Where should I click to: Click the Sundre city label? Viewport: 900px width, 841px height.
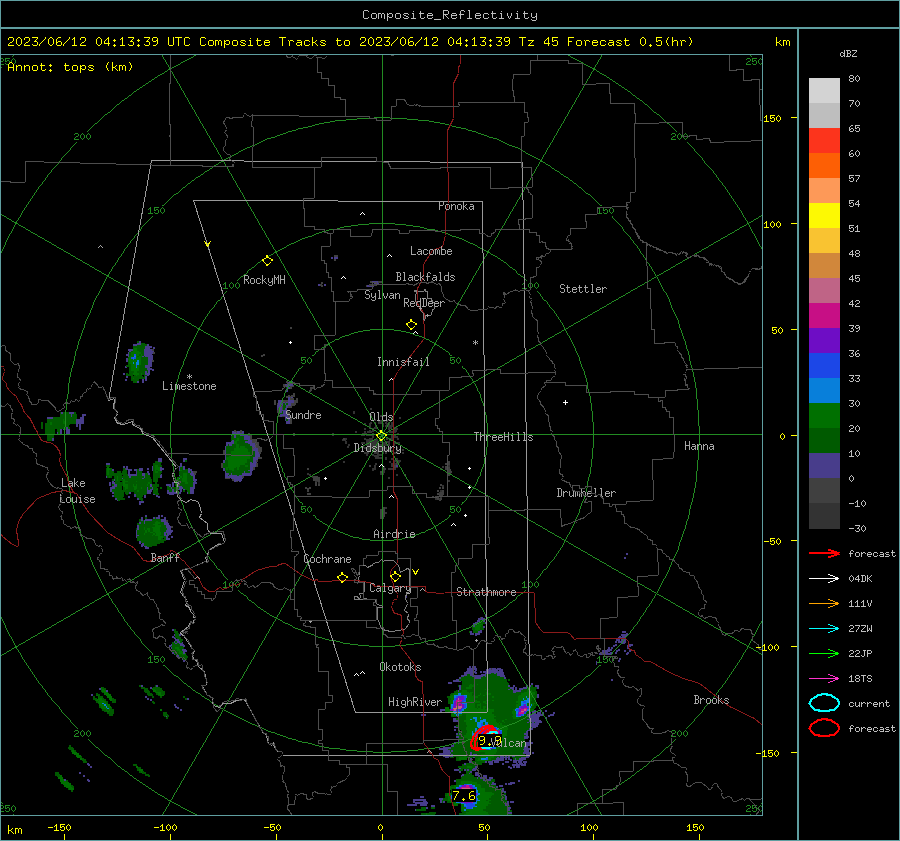303,415
